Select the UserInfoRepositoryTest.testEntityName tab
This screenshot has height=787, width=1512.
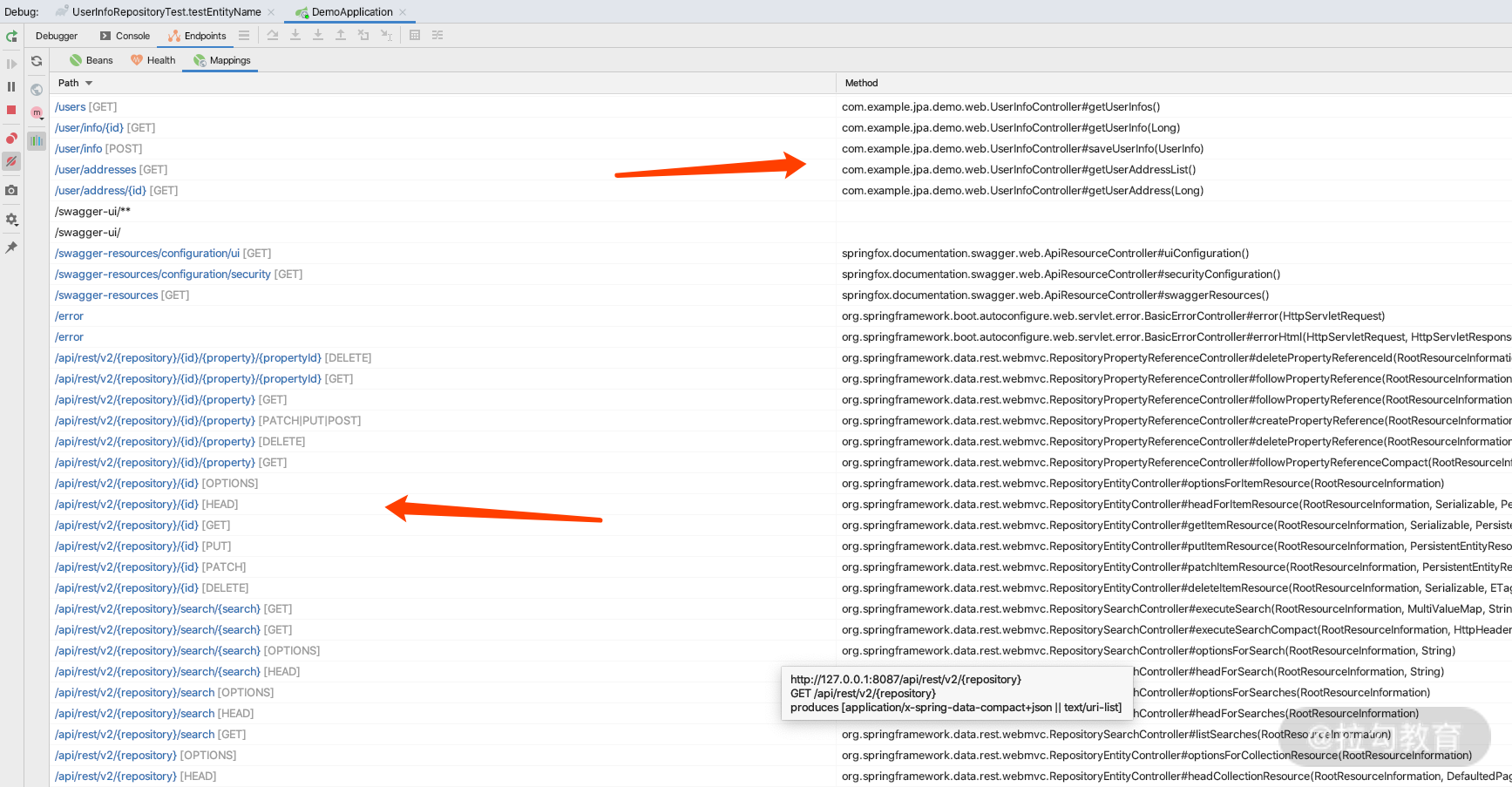point(166,11)
